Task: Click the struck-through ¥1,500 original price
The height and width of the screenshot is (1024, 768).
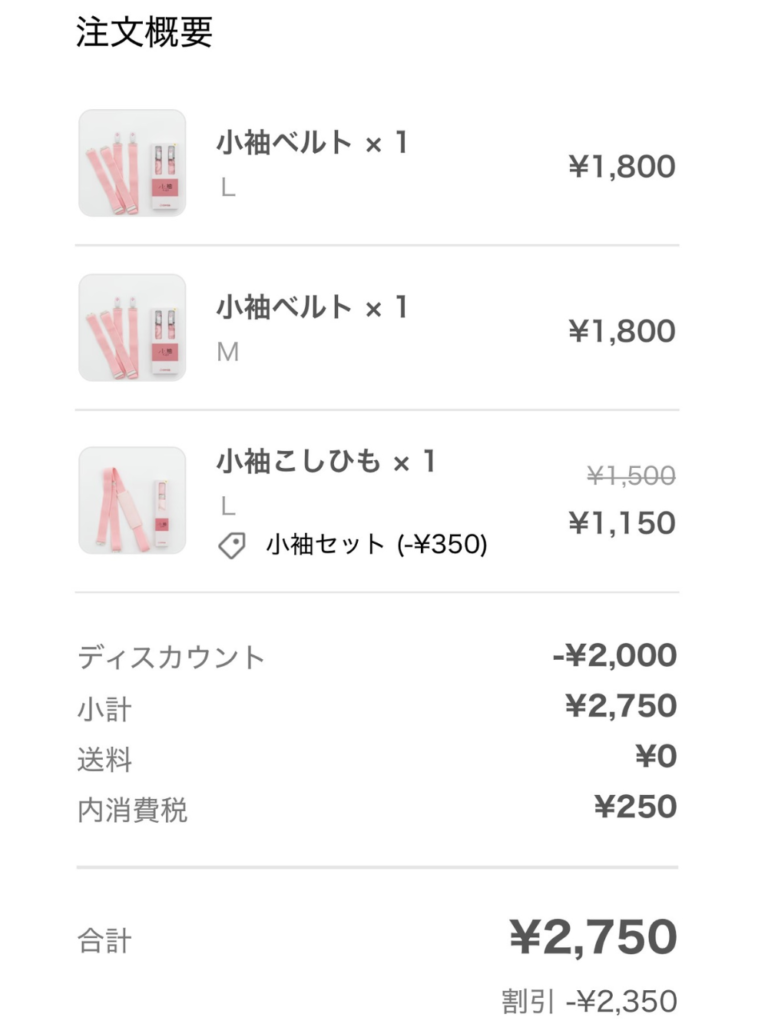Action: point(630,476)
